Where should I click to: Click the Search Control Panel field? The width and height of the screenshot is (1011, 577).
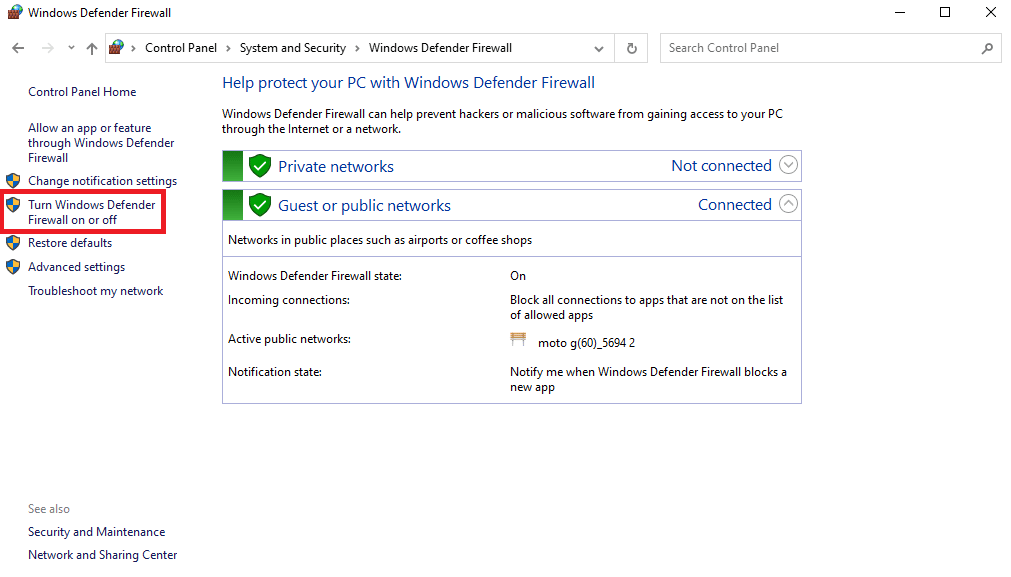pos(821,48)
